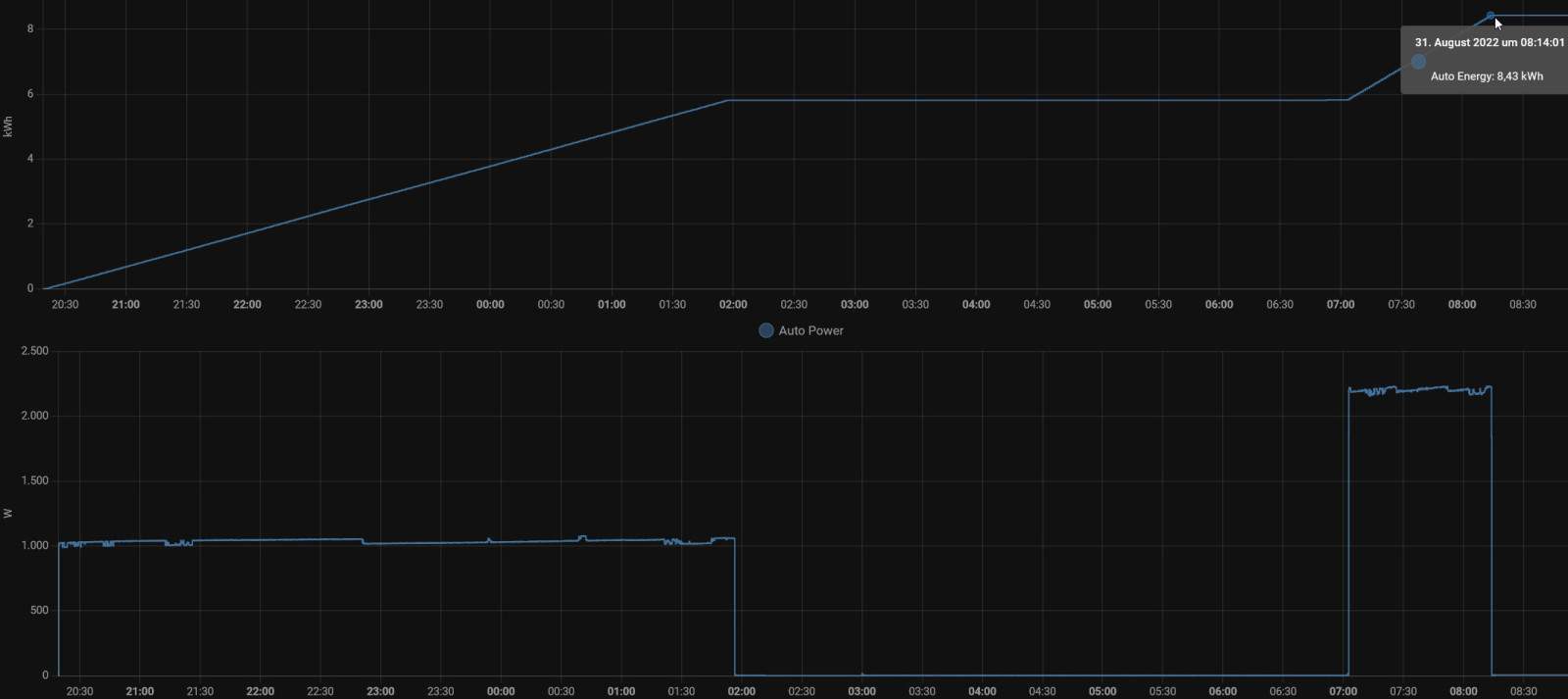Click the highlighted data point on the energy line
This screenshot has width=1568, height=699.
point(1491,16)
